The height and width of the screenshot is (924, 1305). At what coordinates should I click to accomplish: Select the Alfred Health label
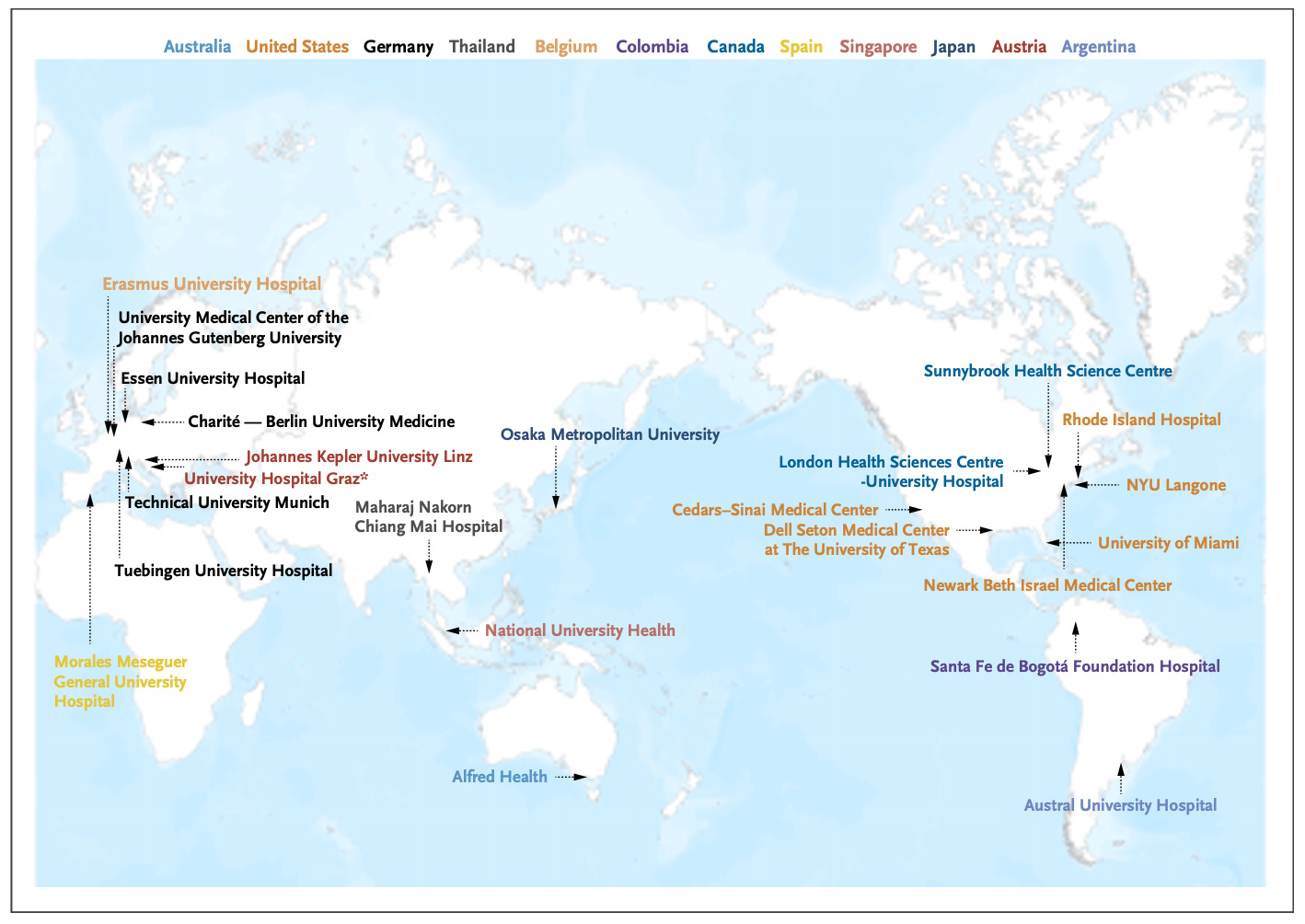pyautogui.click(x=500, y=777)
